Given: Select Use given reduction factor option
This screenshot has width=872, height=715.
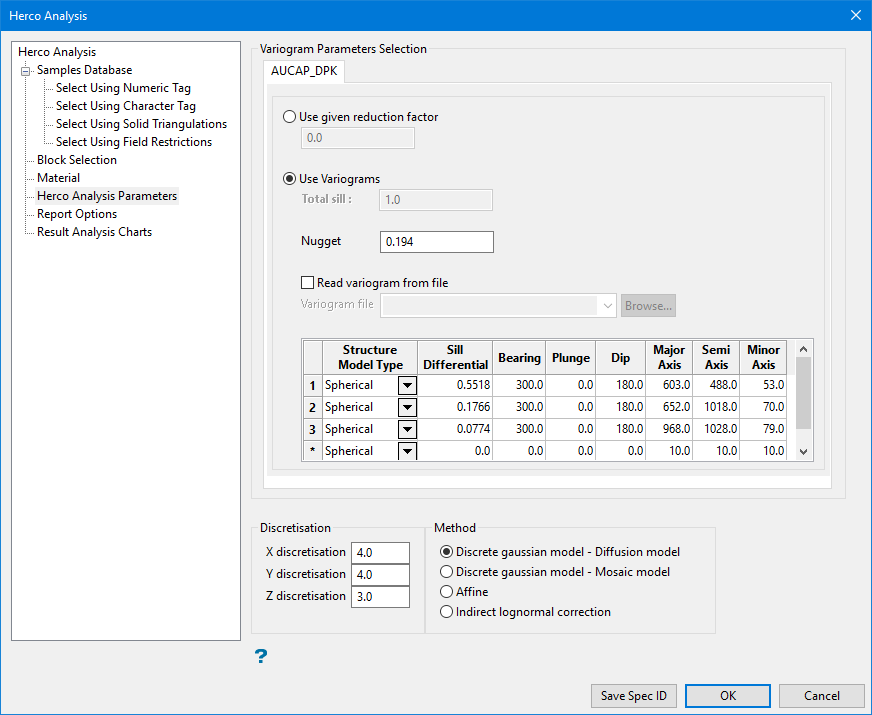Looking at the screenshot, I should pyautogui.click(x=291, y=117).
